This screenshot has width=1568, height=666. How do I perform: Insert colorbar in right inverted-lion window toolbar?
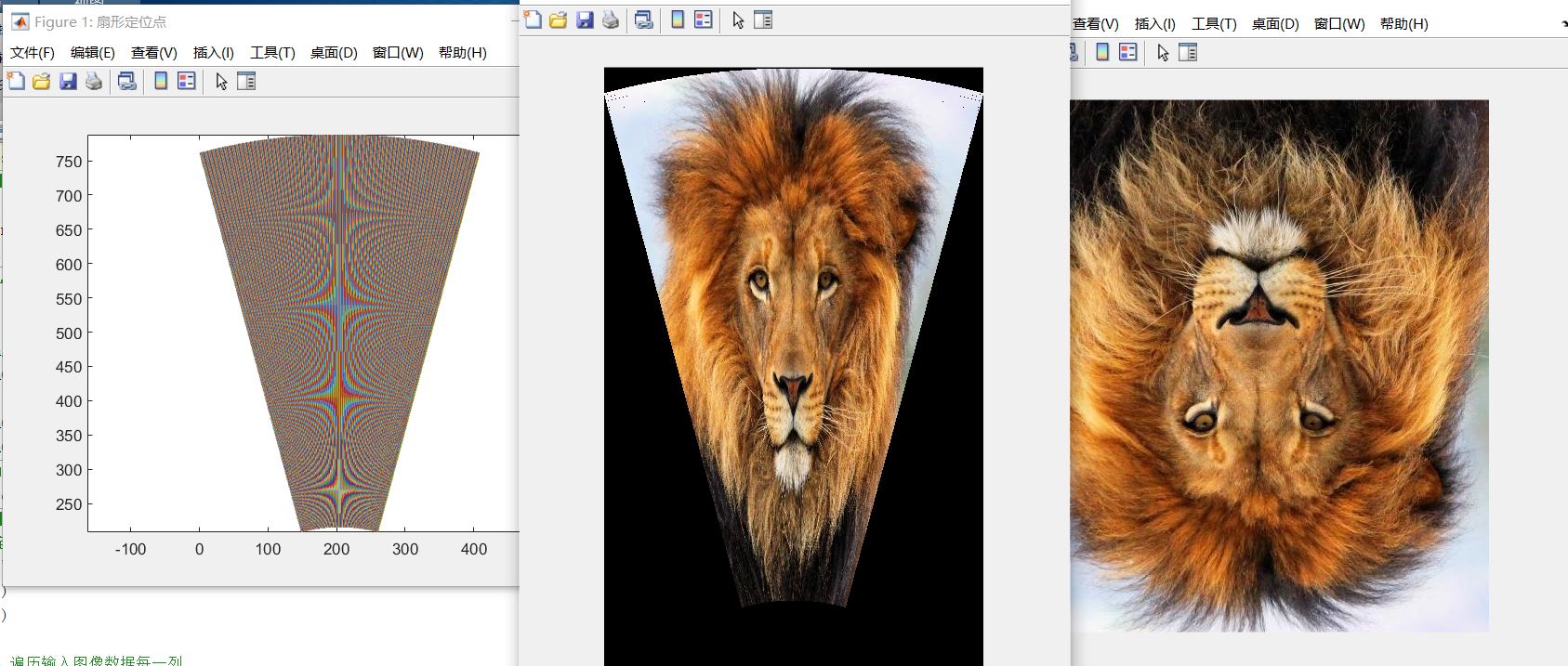click(x=1102, y=53)
